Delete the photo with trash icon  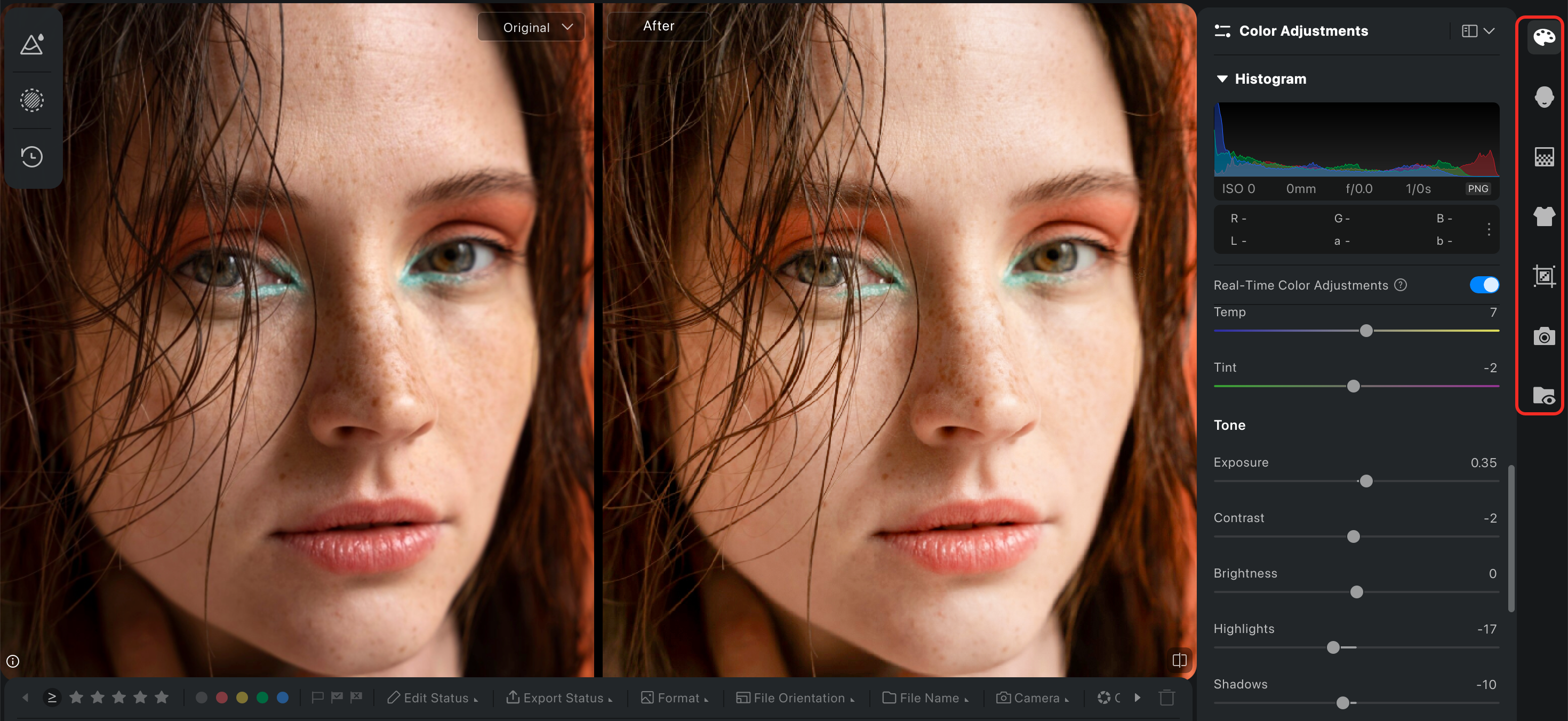1166,698
